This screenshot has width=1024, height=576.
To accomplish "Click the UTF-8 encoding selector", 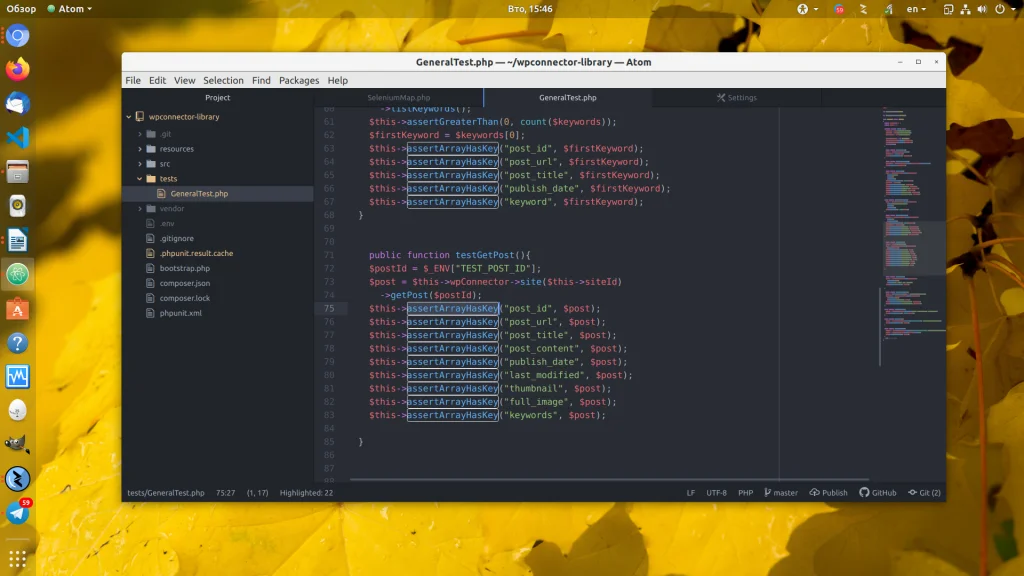I will tap(716, 493).
